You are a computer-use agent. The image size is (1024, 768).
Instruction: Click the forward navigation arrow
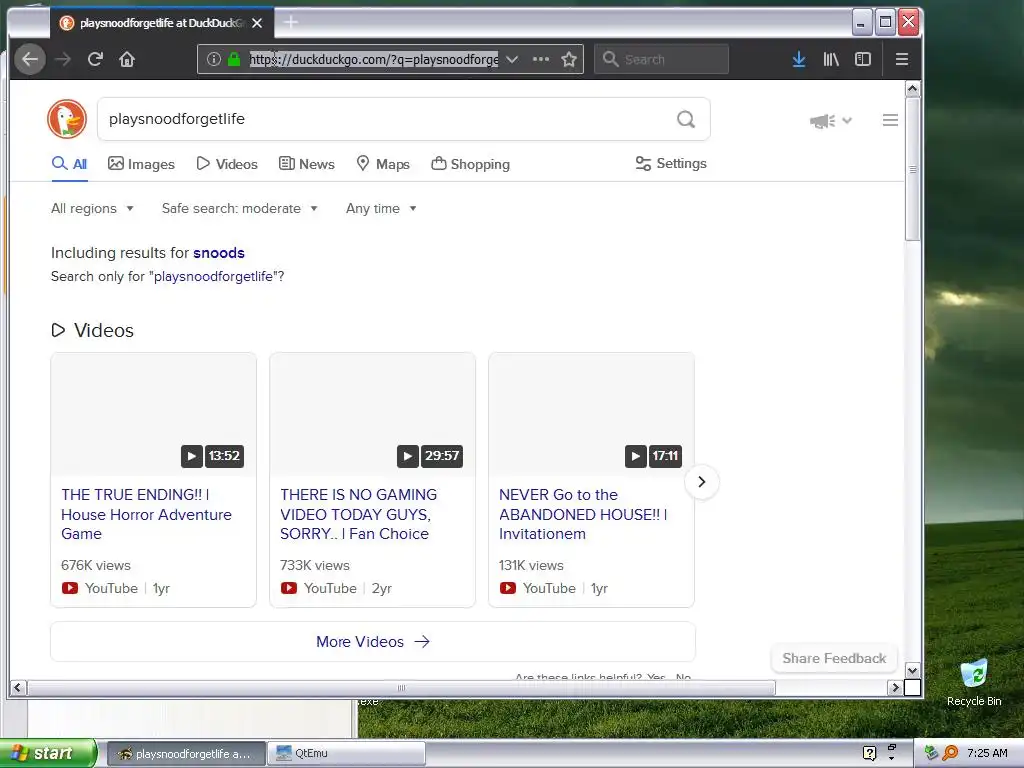point(63,59)
